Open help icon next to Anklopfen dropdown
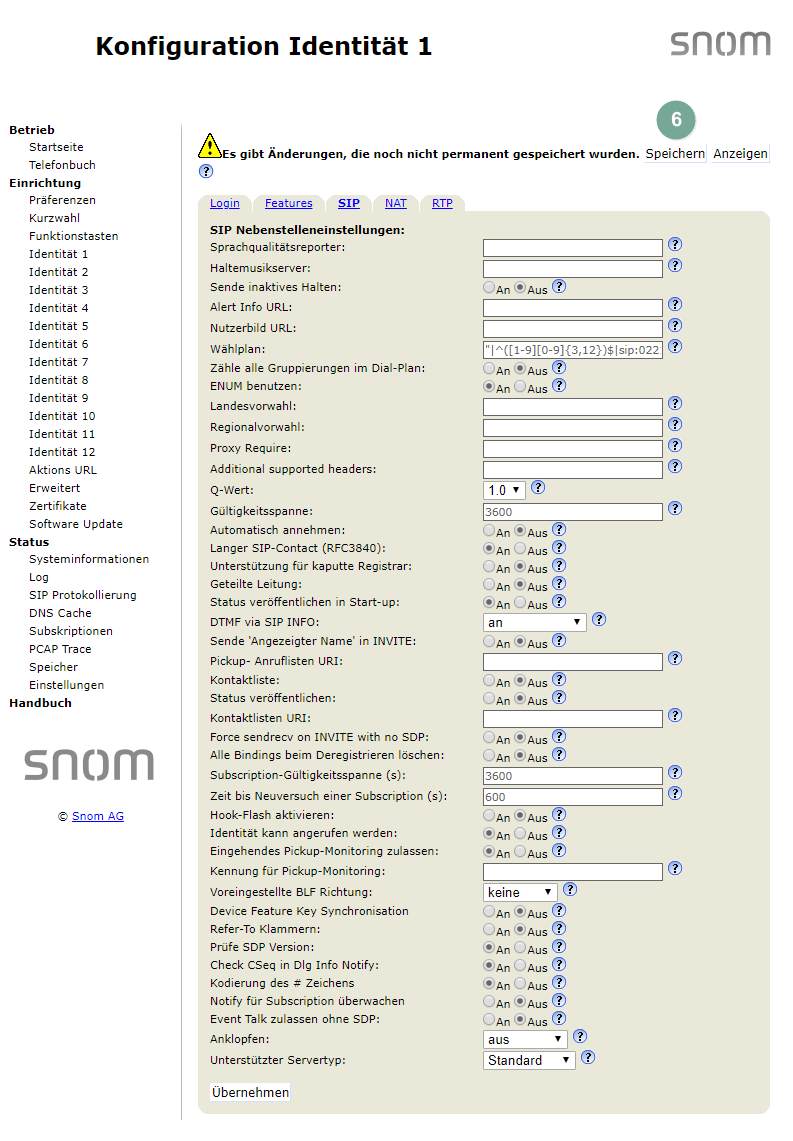Screen dimensions: 793x1141 pyautogui.click(x=580, y=1037)
